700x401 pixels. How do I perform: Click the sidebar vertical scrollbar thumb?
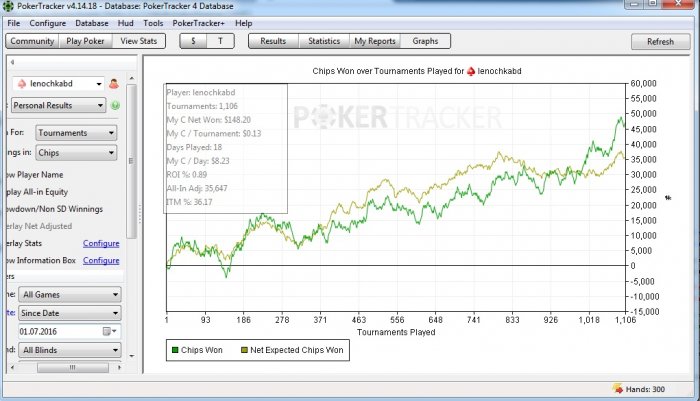[x=131, y=161]
